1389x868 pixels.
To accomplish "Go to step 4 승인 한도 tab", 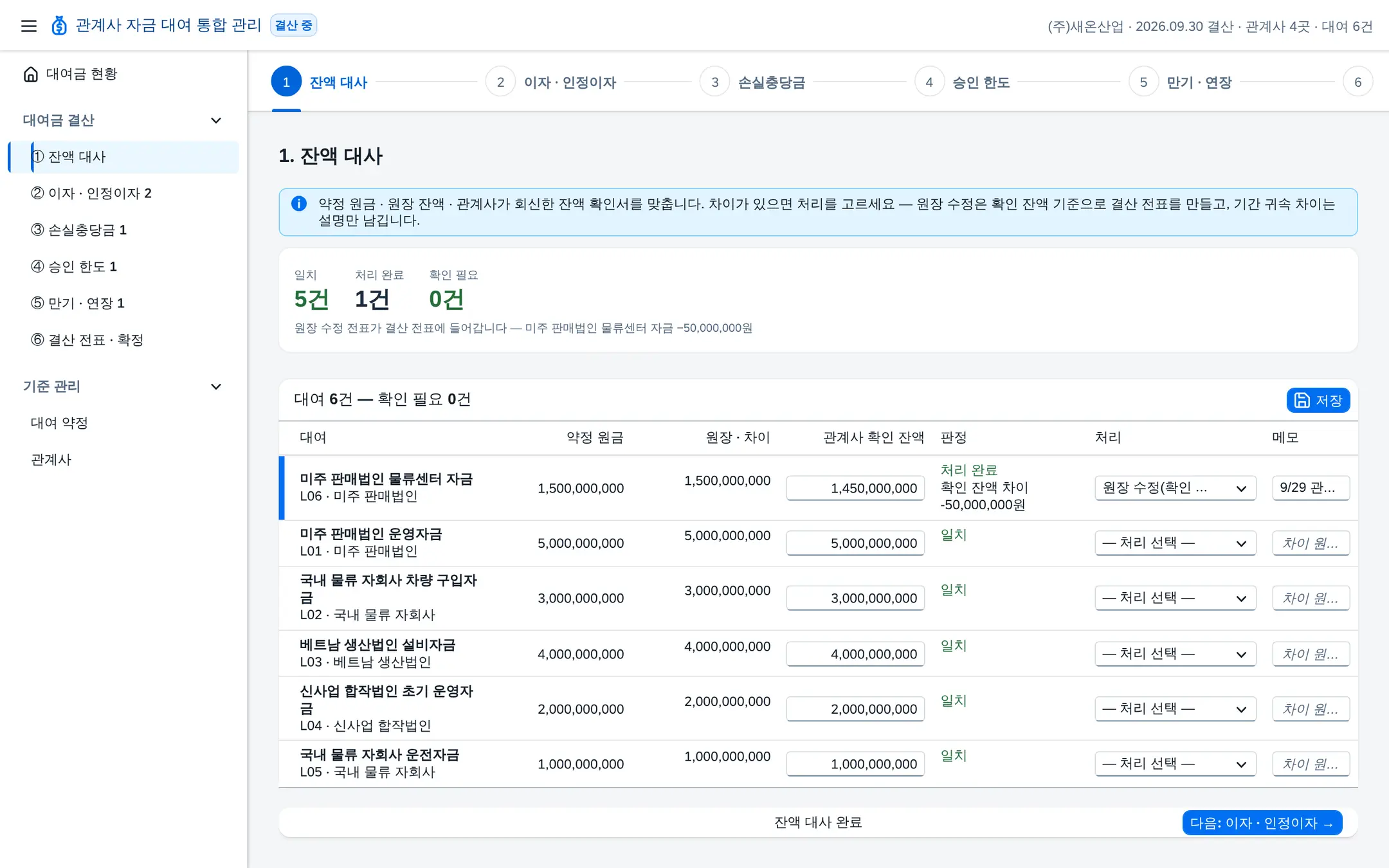I will (963, 82).
